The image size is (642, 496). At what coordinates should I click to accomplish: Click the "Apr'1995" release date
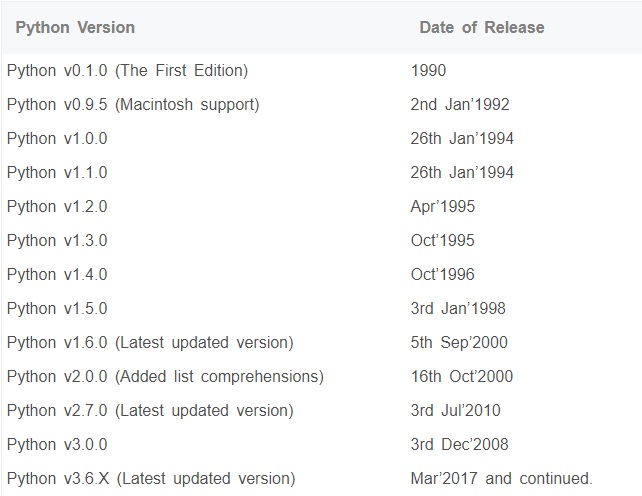pyautogui.click(x=443, y=206)
